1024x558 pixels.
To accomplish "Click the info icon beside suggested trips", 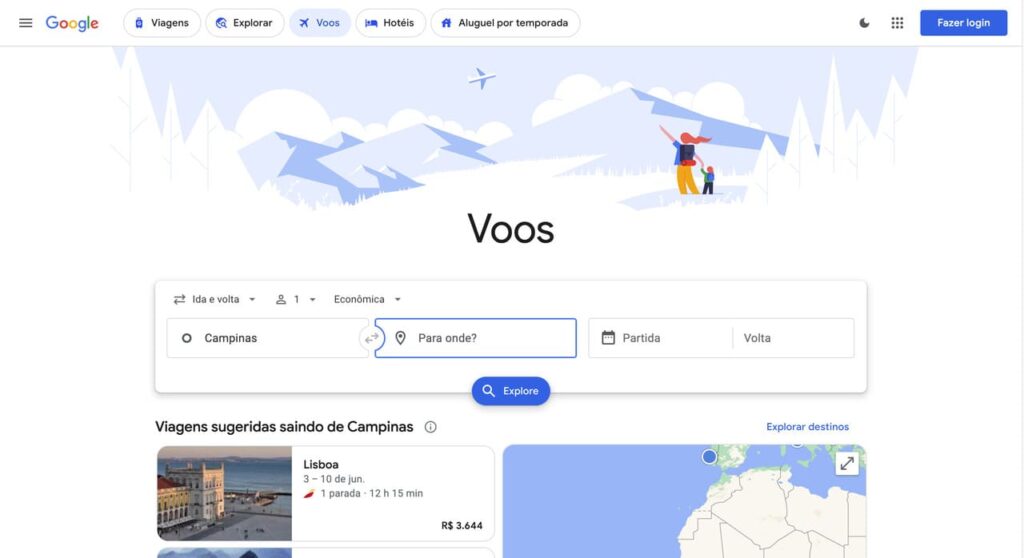I will [430, 427].
